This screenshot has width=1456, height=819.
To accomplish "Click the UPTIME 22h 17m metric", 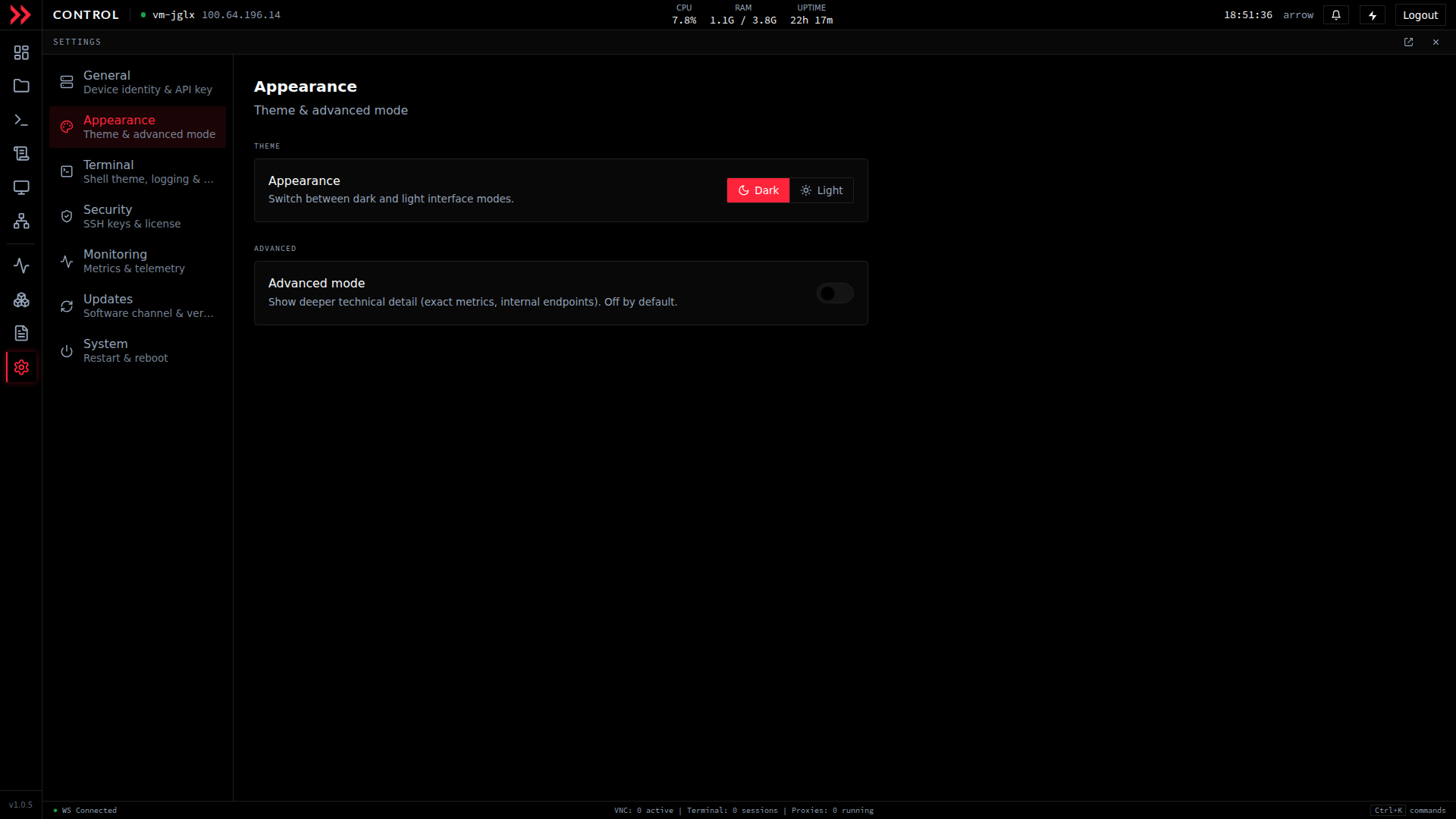I will coord(811,14).
